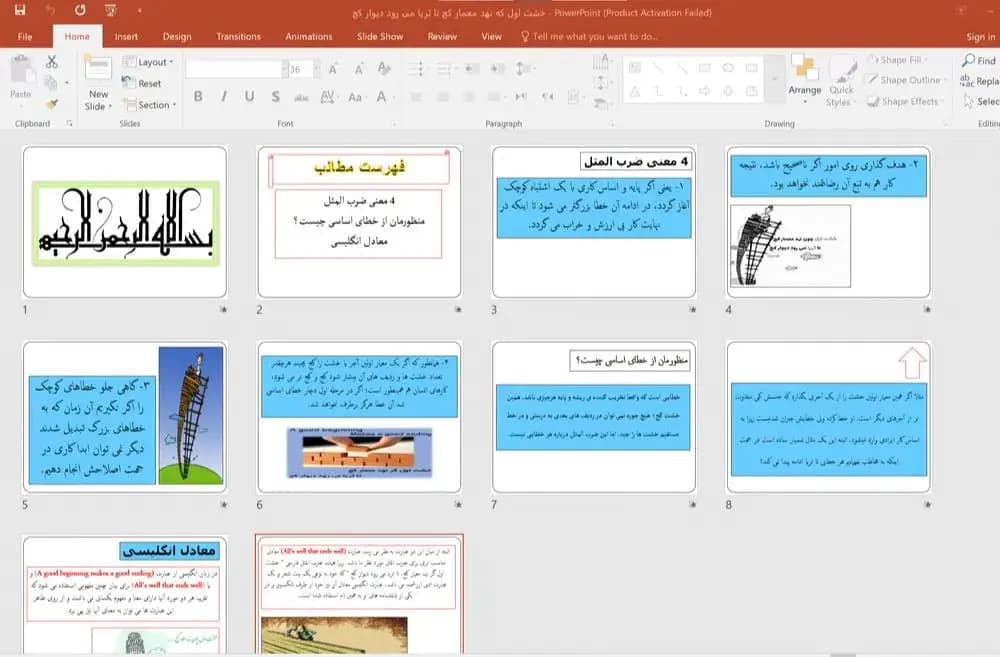This screenshot has height=657, width=1000.
Task: Click Sign in
Action: [x=980, y=37]
